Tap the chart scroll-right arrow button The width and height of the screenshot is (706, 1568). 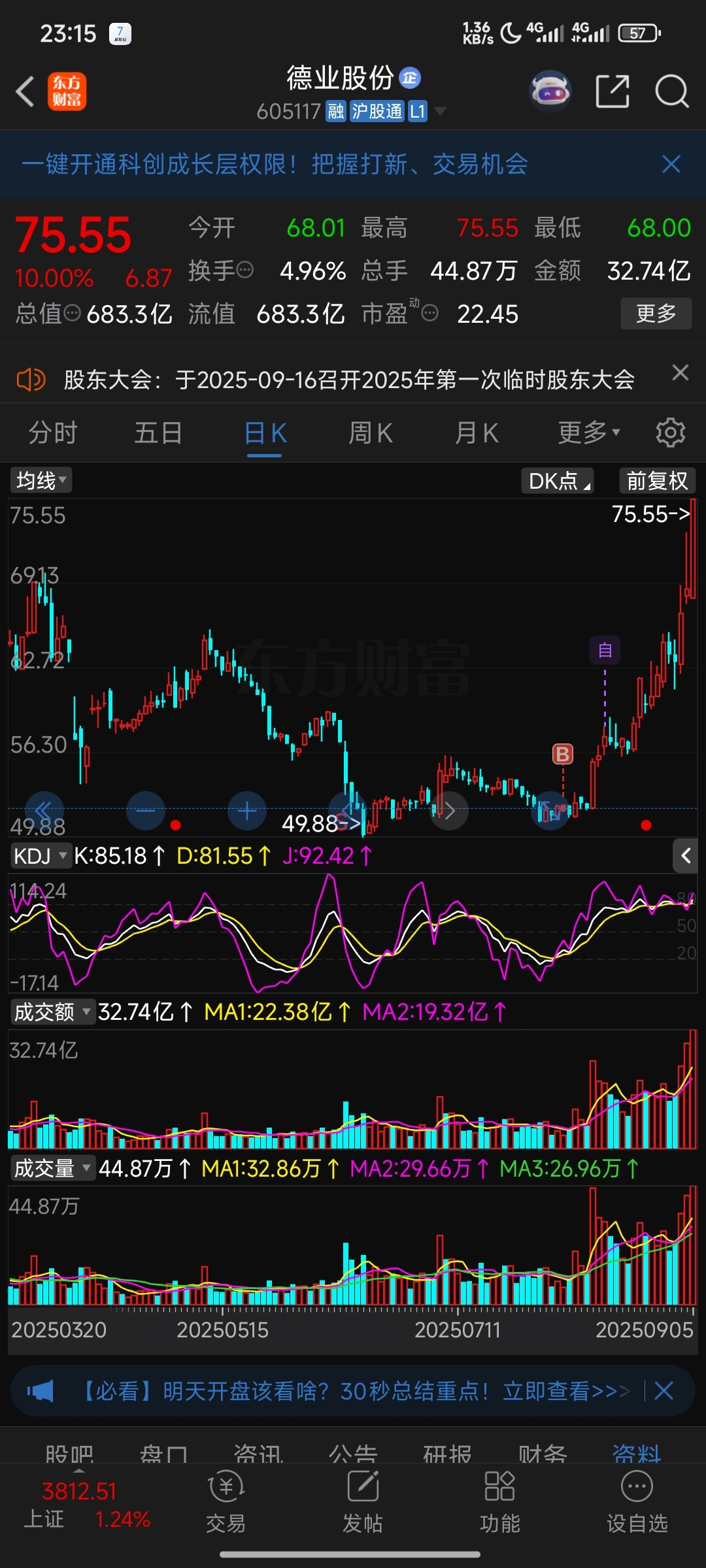coord(449,811)
